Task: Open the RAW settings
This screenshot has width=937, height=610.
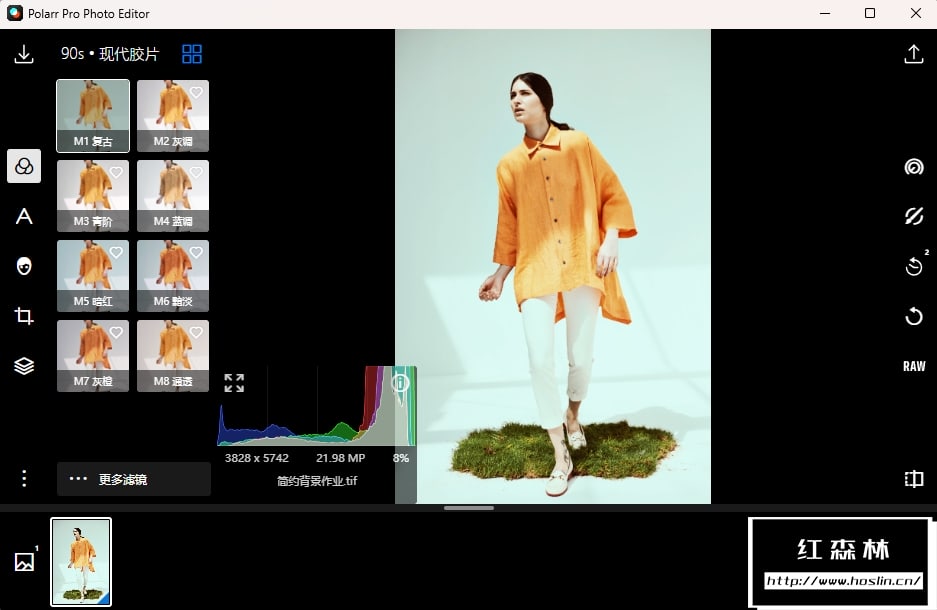Action: 914,366
